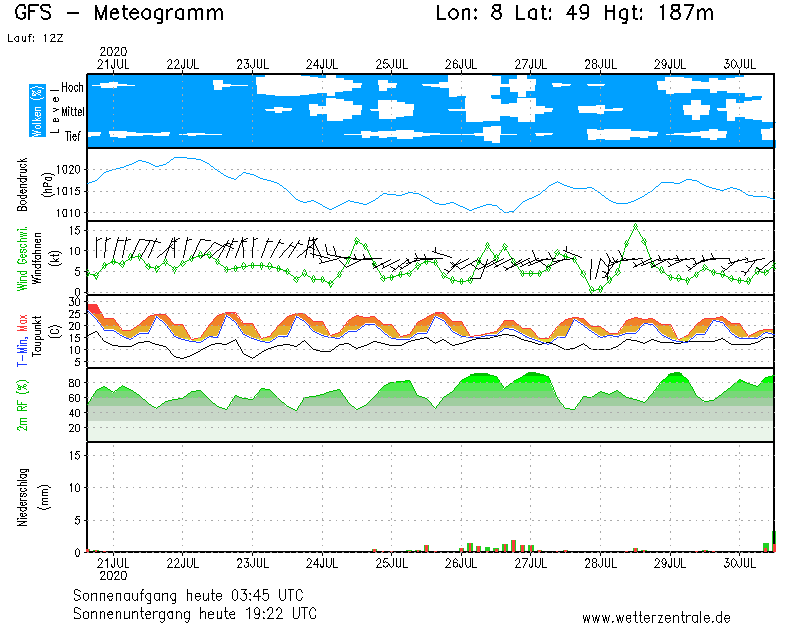800x625 pixels.
Task: Click the "Lauf: 12Z" run label
Action: 35,38
